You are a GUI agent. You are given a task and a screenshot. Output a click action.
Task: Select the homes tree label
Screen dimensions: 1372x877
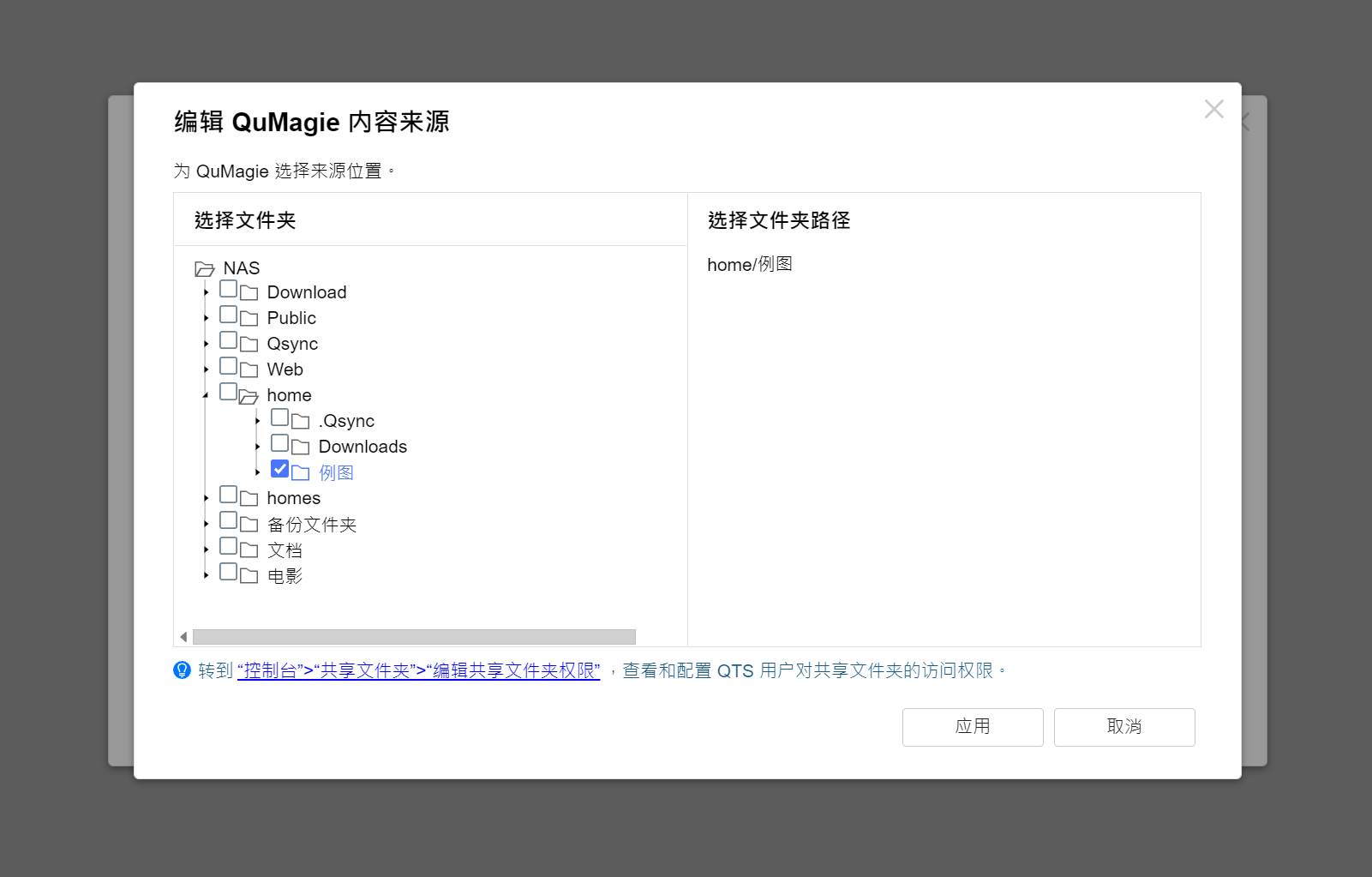coord(293,498)
